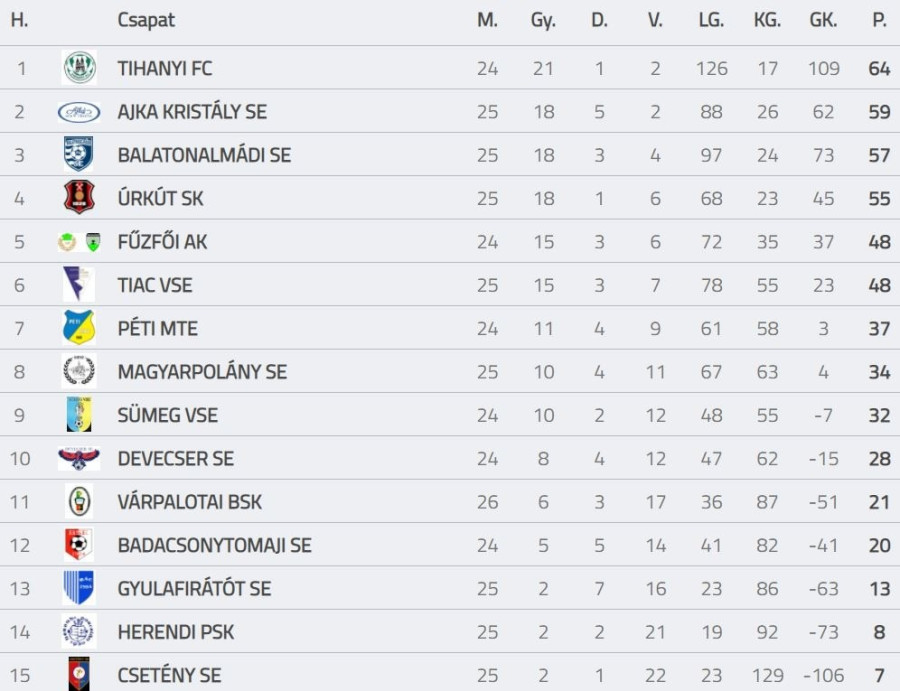The width and height of the screenshot is (900, 691).
Task: Click the GK. goal difference header
Action: (x=823, y=20)
